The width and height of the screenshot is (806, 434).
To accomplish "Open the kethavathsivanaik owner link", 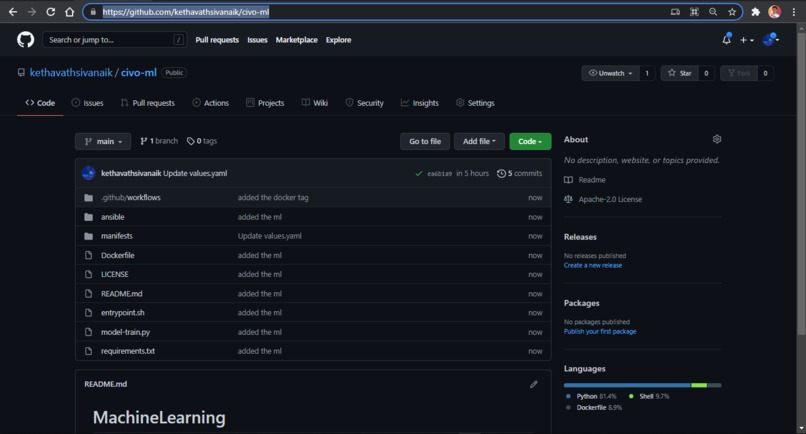I will click(71, 73).
